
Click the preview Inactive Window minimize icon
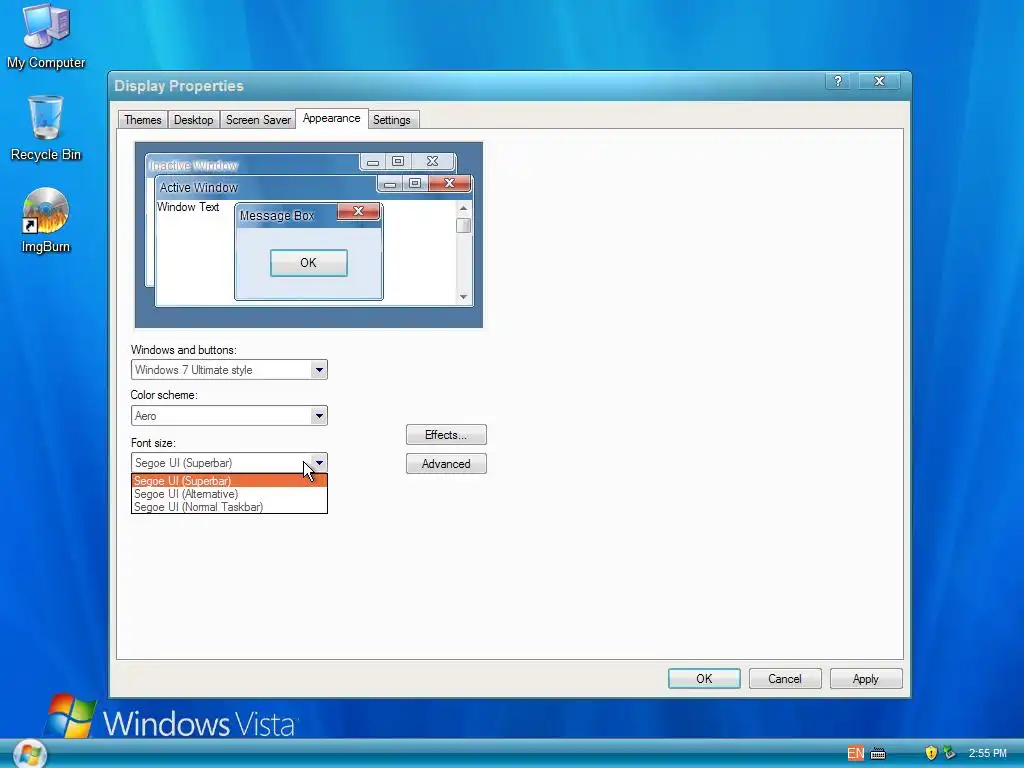[373, 161]
